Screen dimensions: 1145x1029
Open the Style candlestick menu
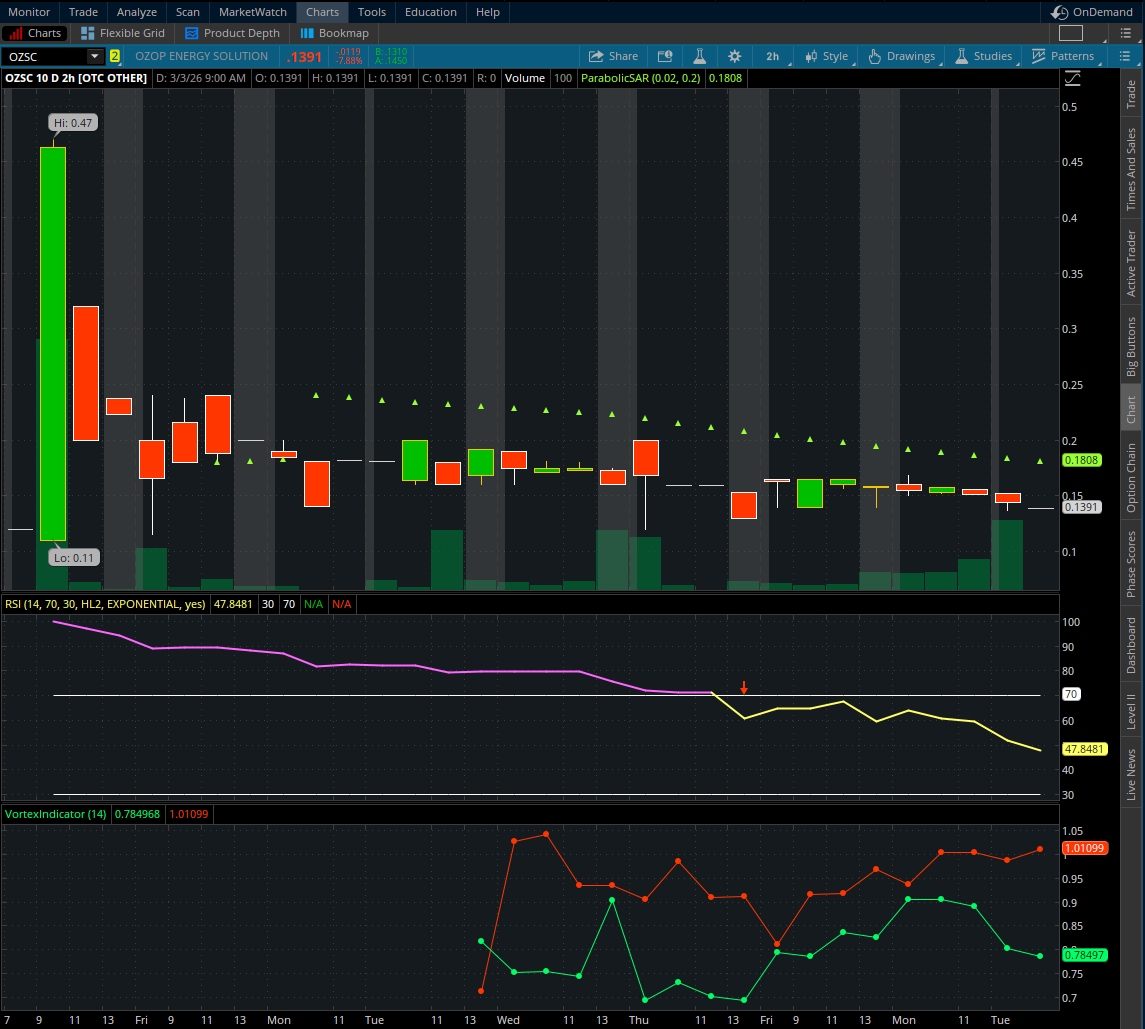click(827, 56)
